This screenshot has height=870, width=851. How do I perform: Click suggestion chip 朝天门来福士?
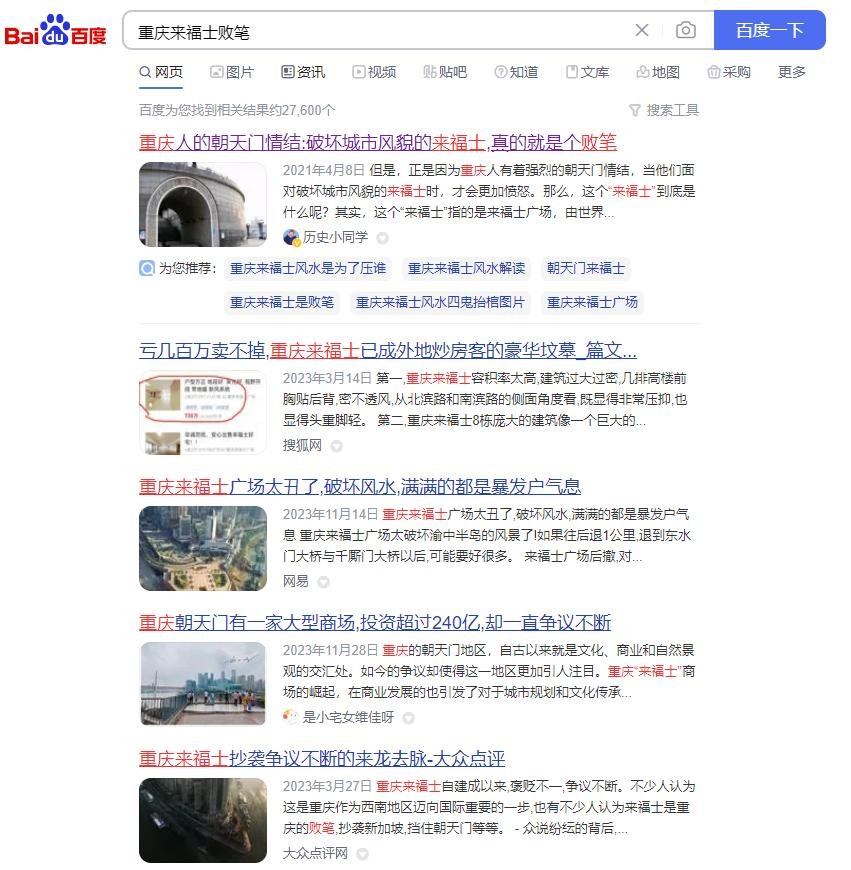click(585, 268)
